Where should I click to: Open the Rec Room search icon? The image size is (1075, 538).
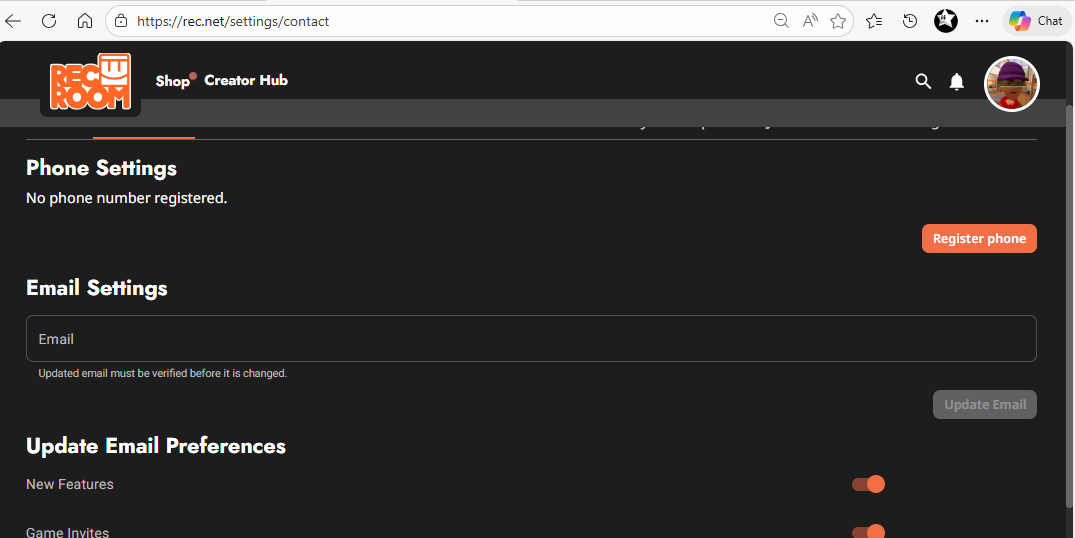coord(923,81)
